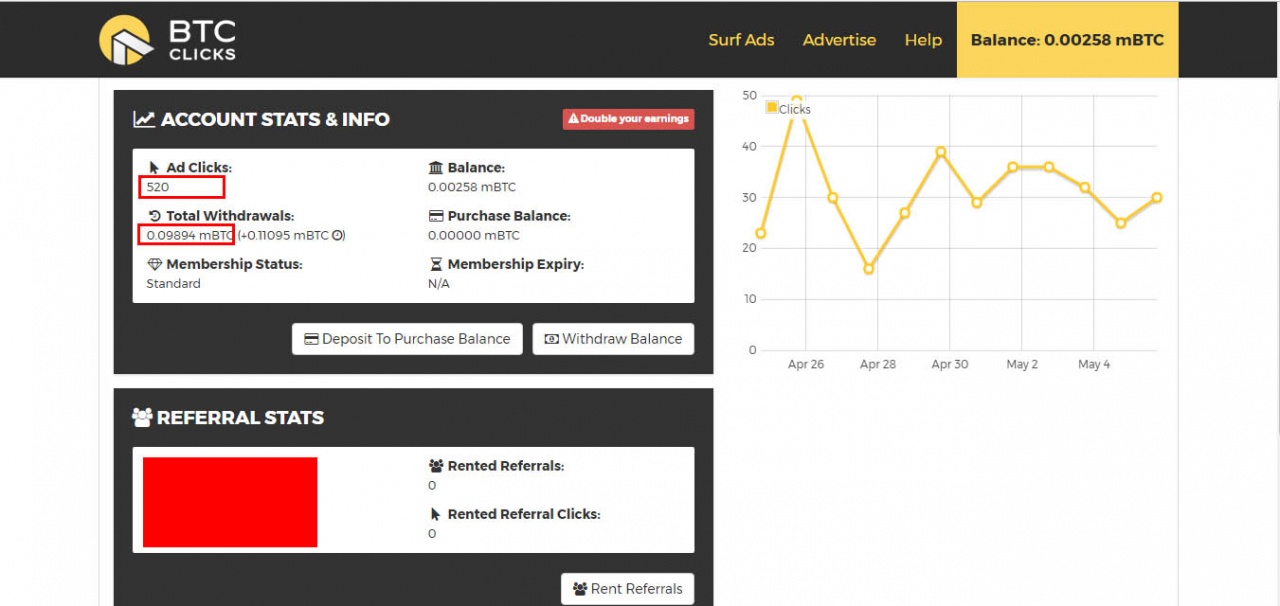Click the chart data point valued 39
Image resolution: width=1280 pixels, height=606 pixels.
pyautogui.click(x=940, y=152)
